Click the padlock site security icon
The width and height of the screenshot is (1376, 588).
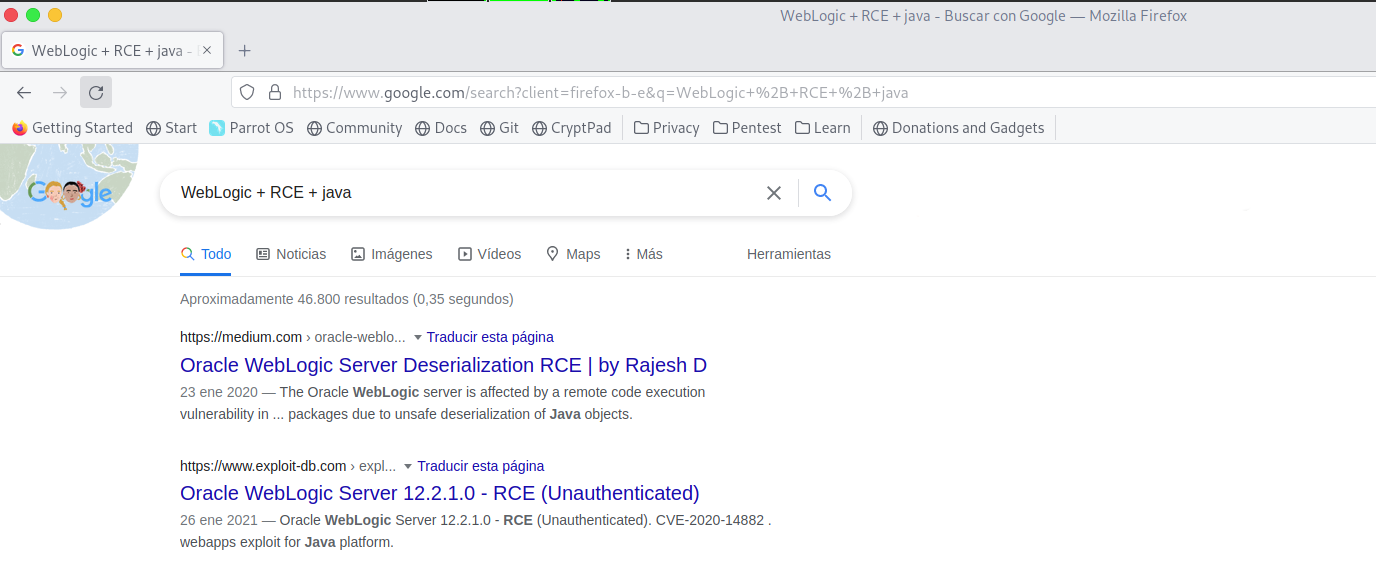coord(275,93)
